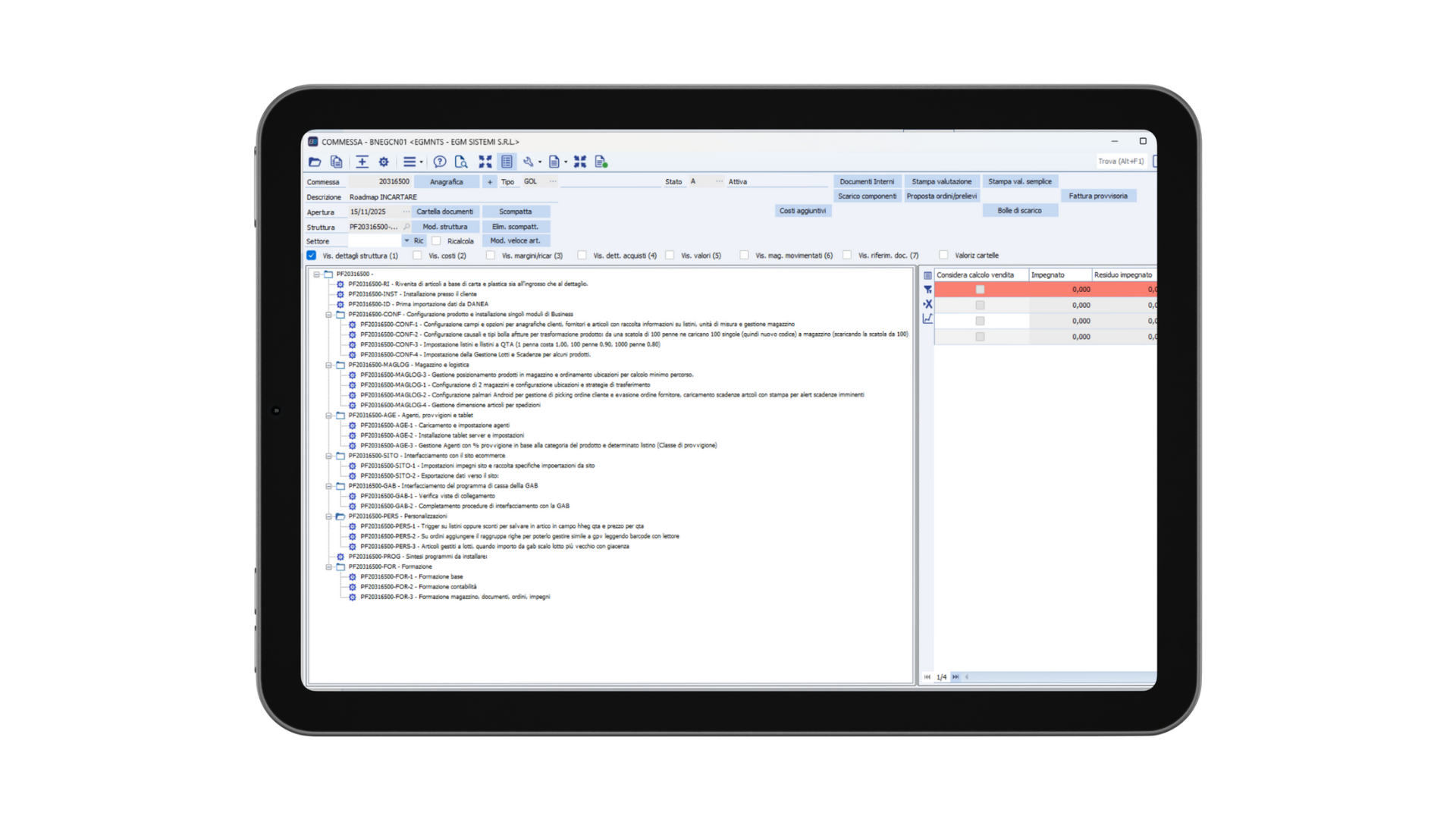Open the Settore dropdown arrow
This screenshot has height=819, width=1456.
(x=406, y=241)
